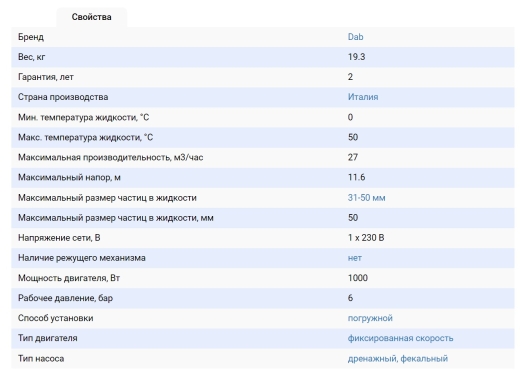Select the Способ установки label
This screenshot has height=376, width=520.
click(55, 318)
